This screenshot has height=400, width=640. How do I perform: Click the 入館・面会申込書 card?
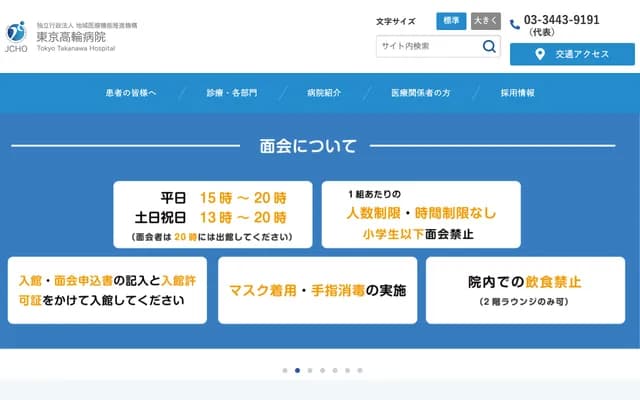click(x=107, y=290)
